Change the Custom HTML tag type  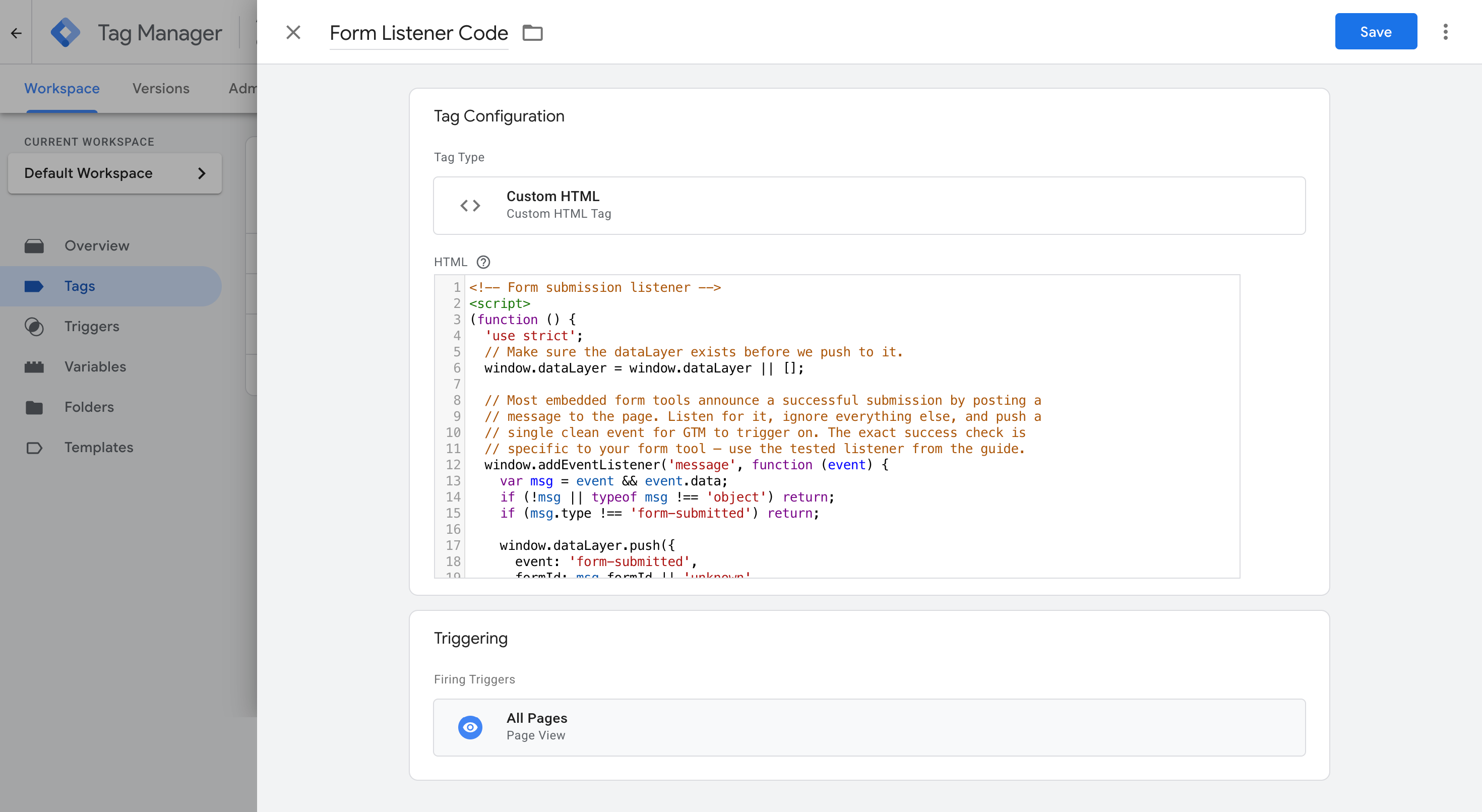(869, 205)
